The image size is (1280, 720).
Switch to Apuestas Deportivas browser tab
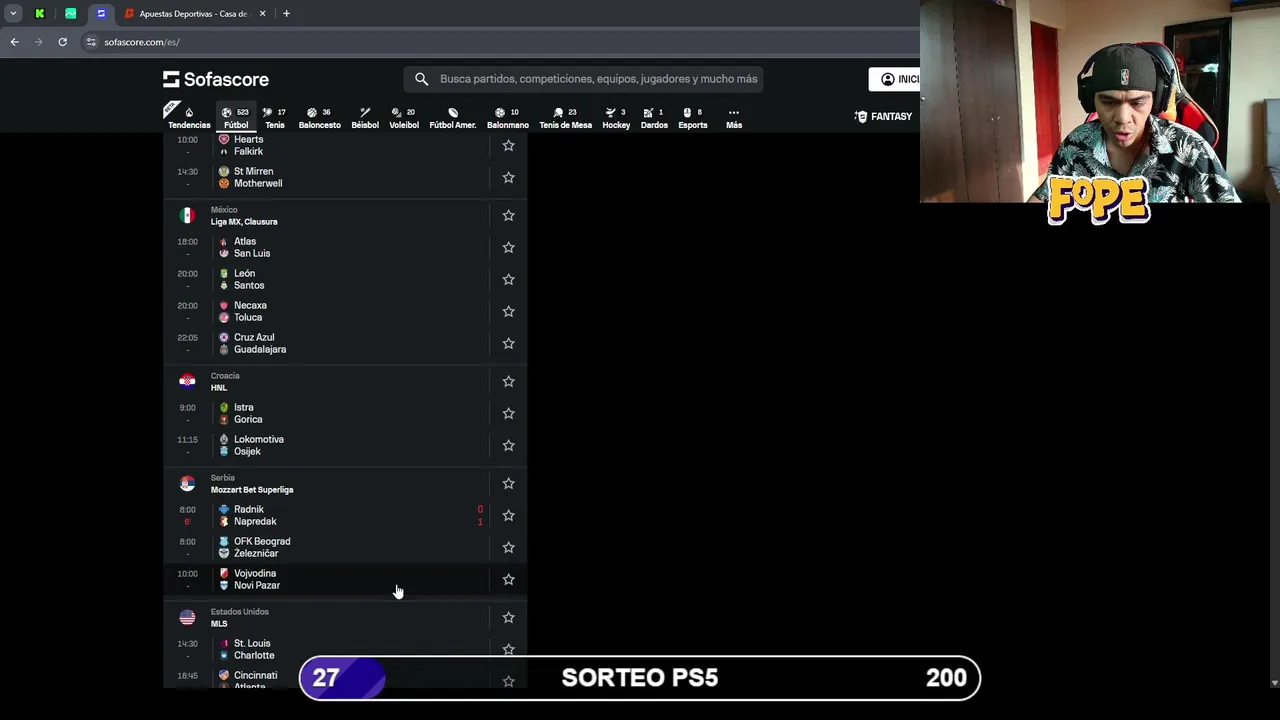point(195,14)
